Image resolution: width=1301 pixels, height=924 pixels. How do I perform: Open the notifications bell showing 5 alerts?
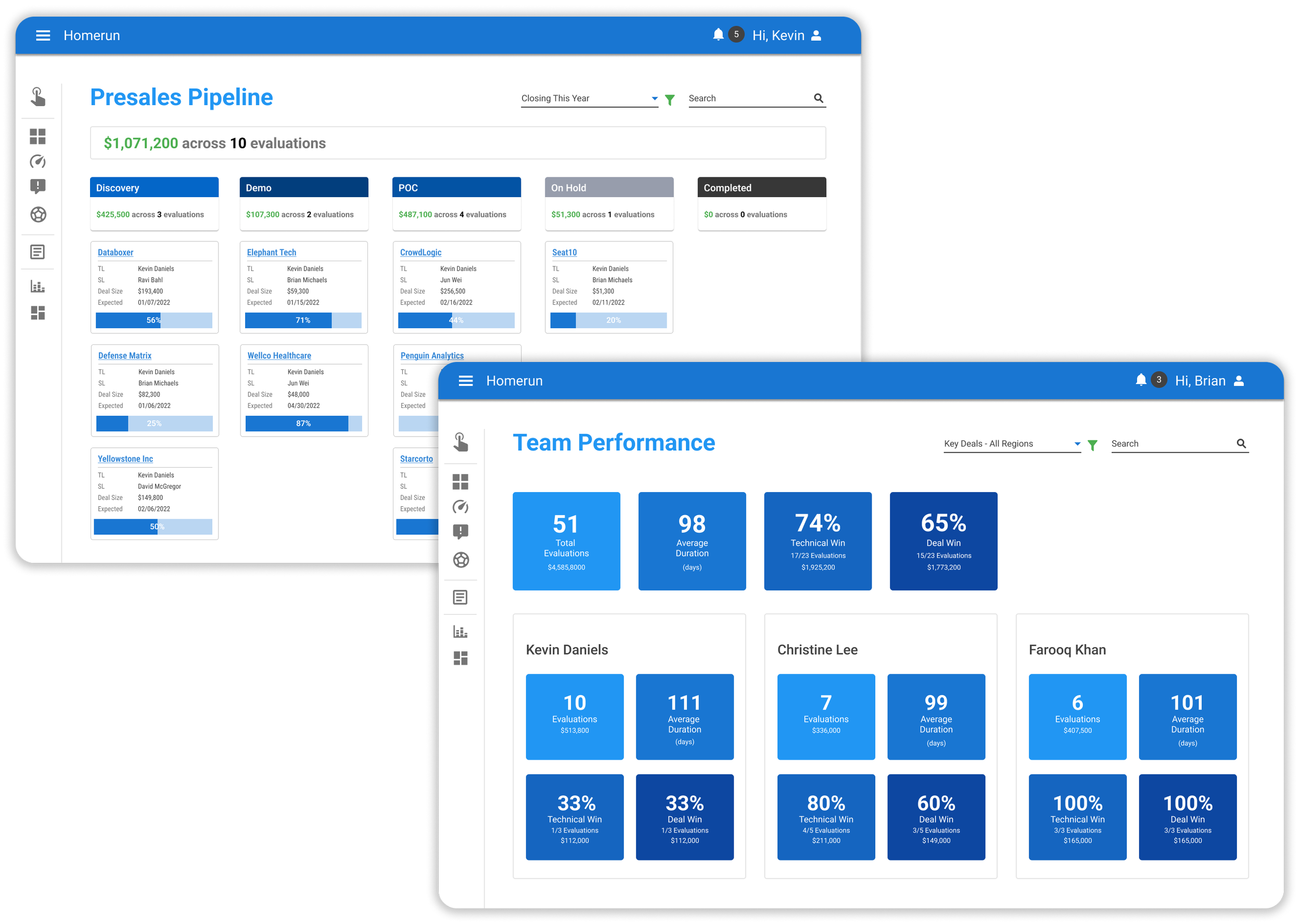(717, 34)
